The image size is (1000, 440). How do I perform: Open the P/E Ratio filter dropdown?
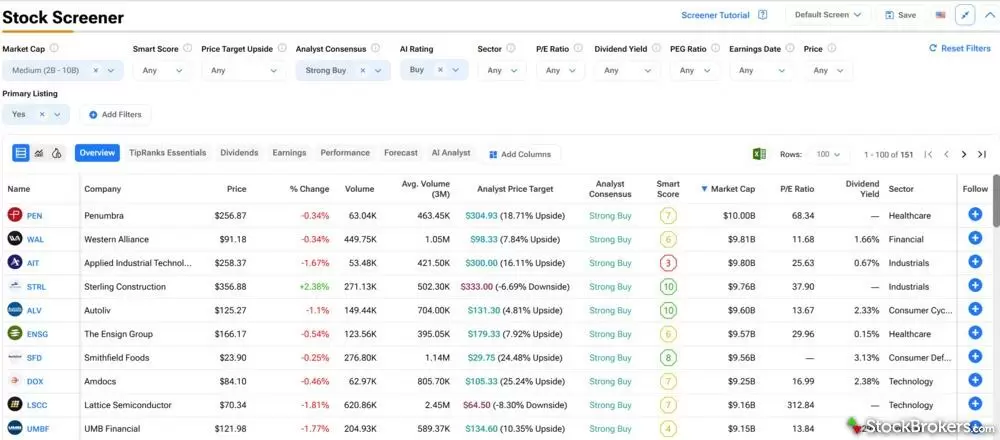pos(560,70)
